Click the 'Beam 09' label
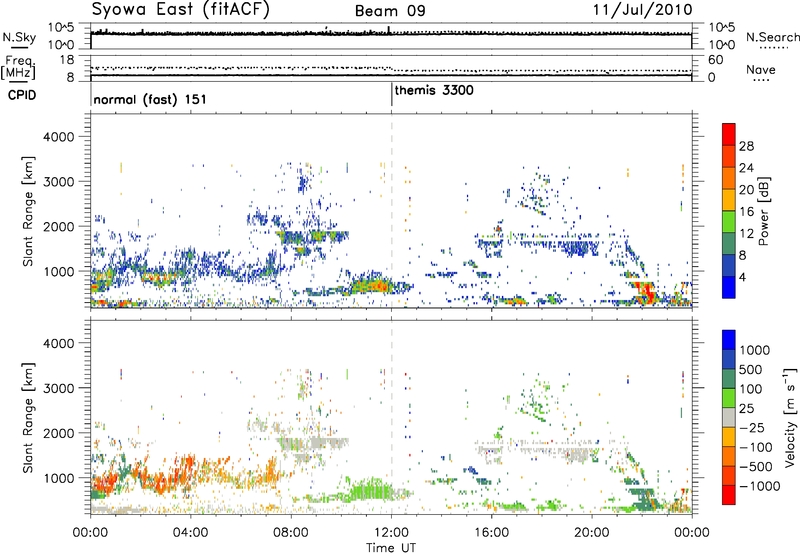 [x=390, y=11]
